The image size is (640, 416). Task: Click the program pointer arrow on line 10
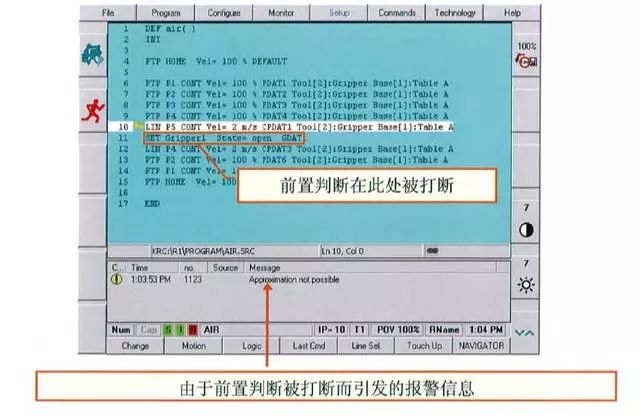point(138,126)
